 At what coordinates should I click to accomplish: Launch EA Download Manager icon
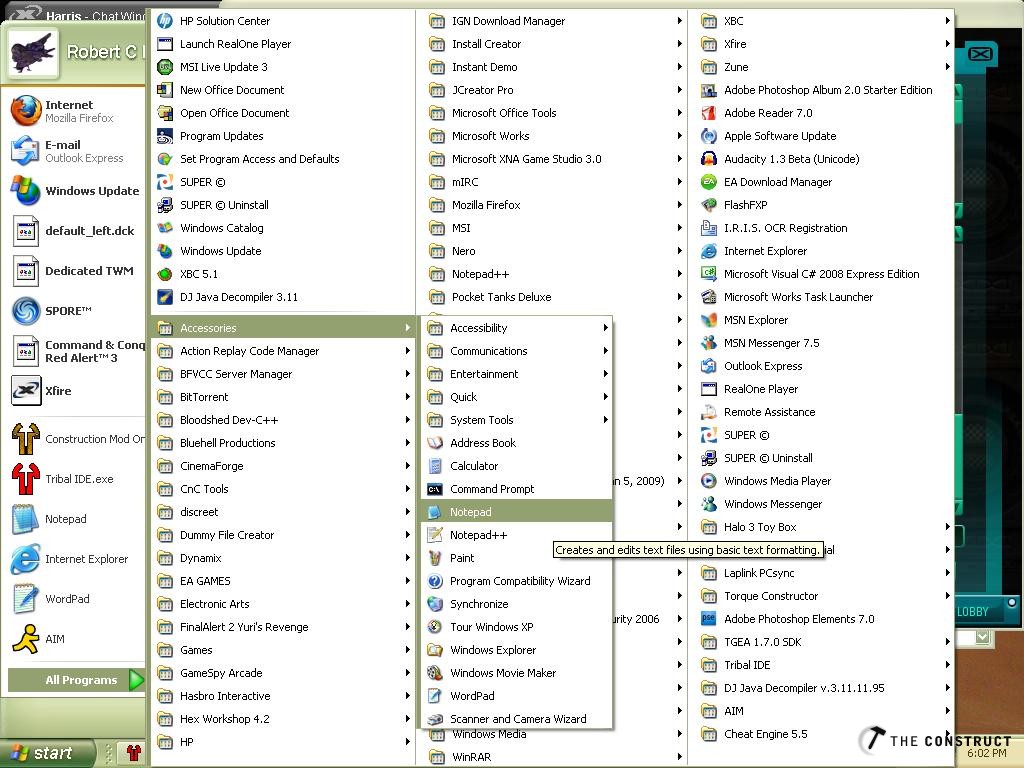click(709, 182)
